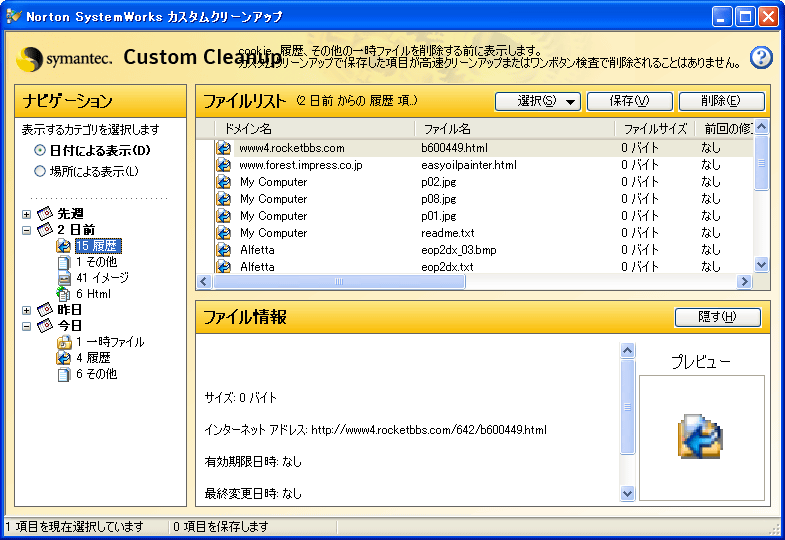Select the 6 Html tree item
This screenshot has height=540, width=785.
94,294
